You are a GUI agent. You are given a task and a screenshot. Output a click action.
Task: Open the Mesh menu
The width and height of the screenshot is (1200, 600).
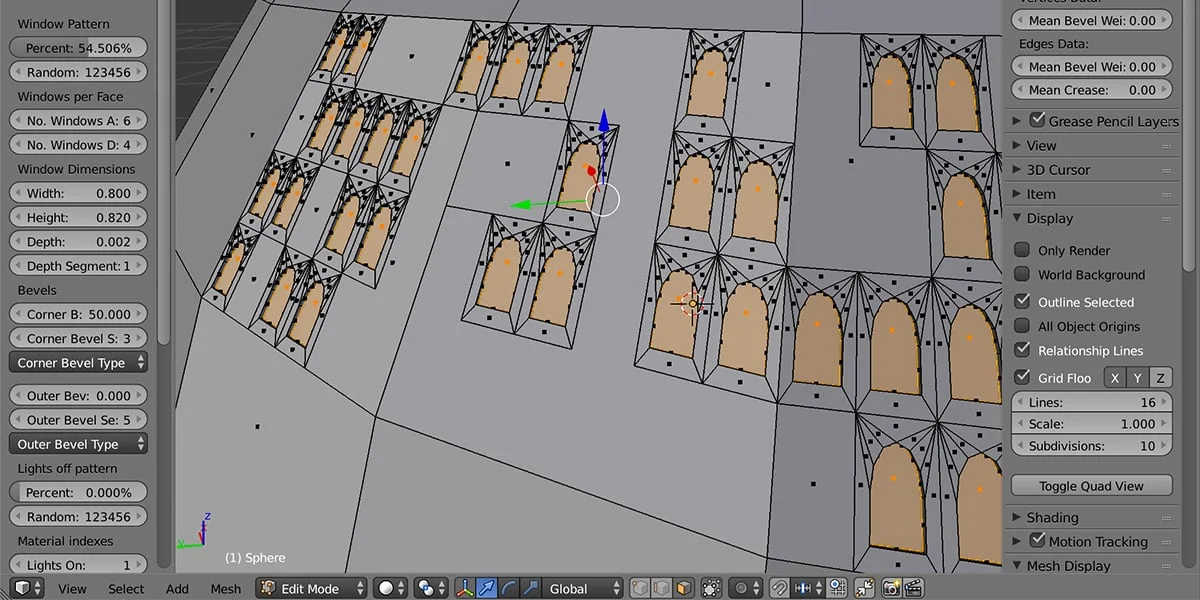pos(225,588)
